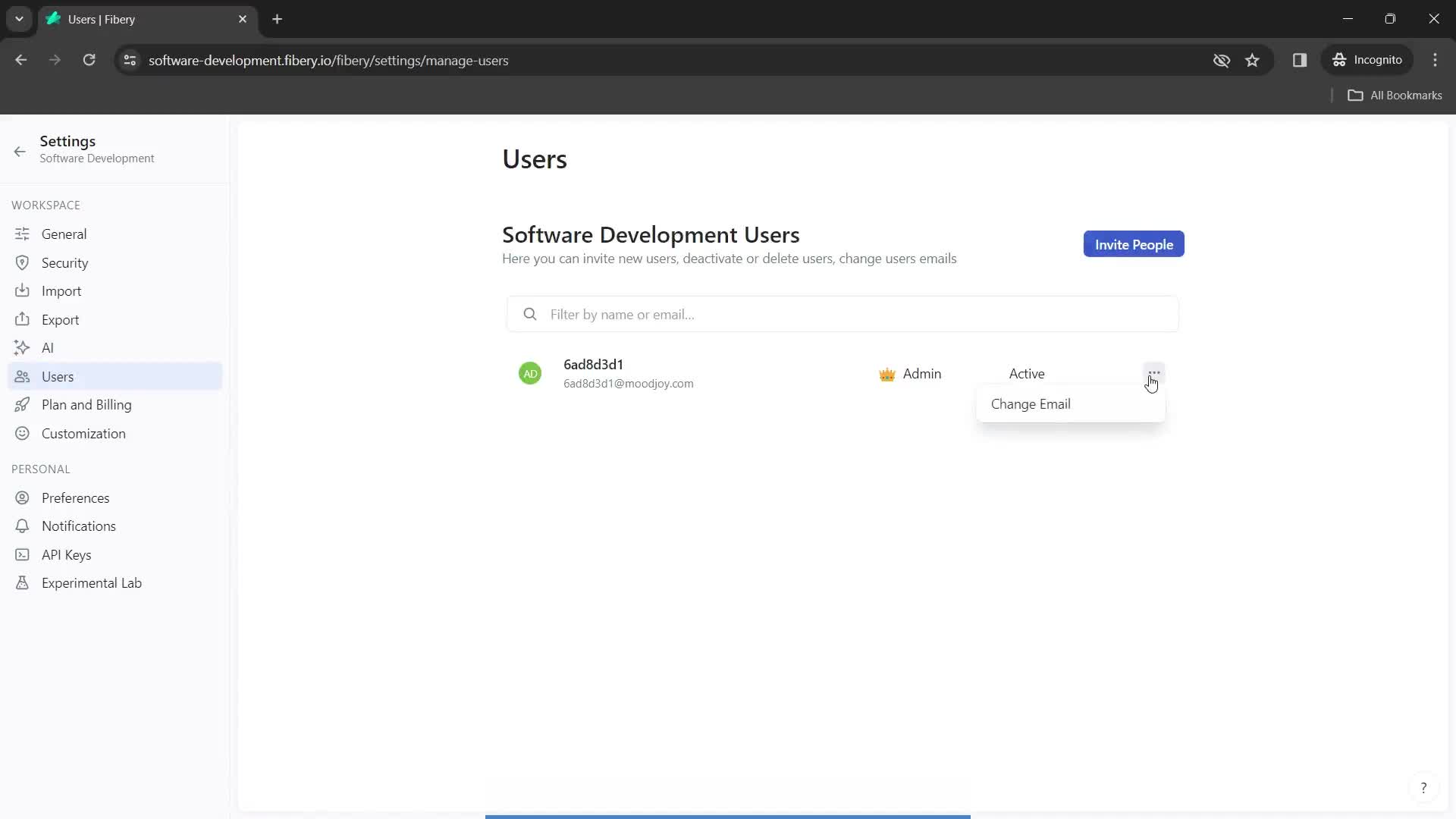Screen dimensions: 1456x819
Task: Click the Preferences personal settings item
Action: [x=75, y=497]
